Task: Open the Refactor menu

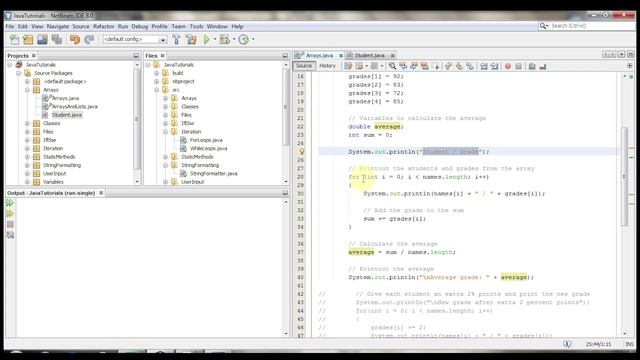Action: coord(104,27)
